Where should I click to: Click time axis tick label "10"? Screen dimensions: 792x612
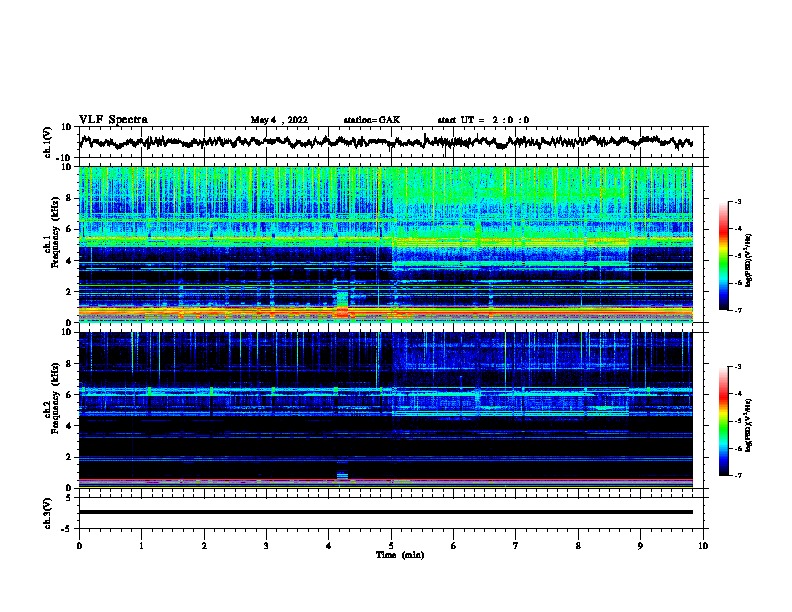(x=703, y=546)
